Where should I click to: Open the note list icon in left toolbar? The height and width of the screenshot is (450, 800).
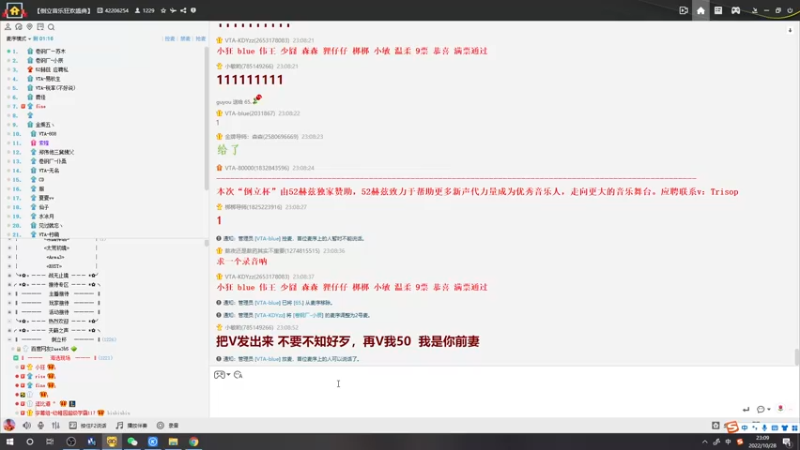tap(40, 27)
